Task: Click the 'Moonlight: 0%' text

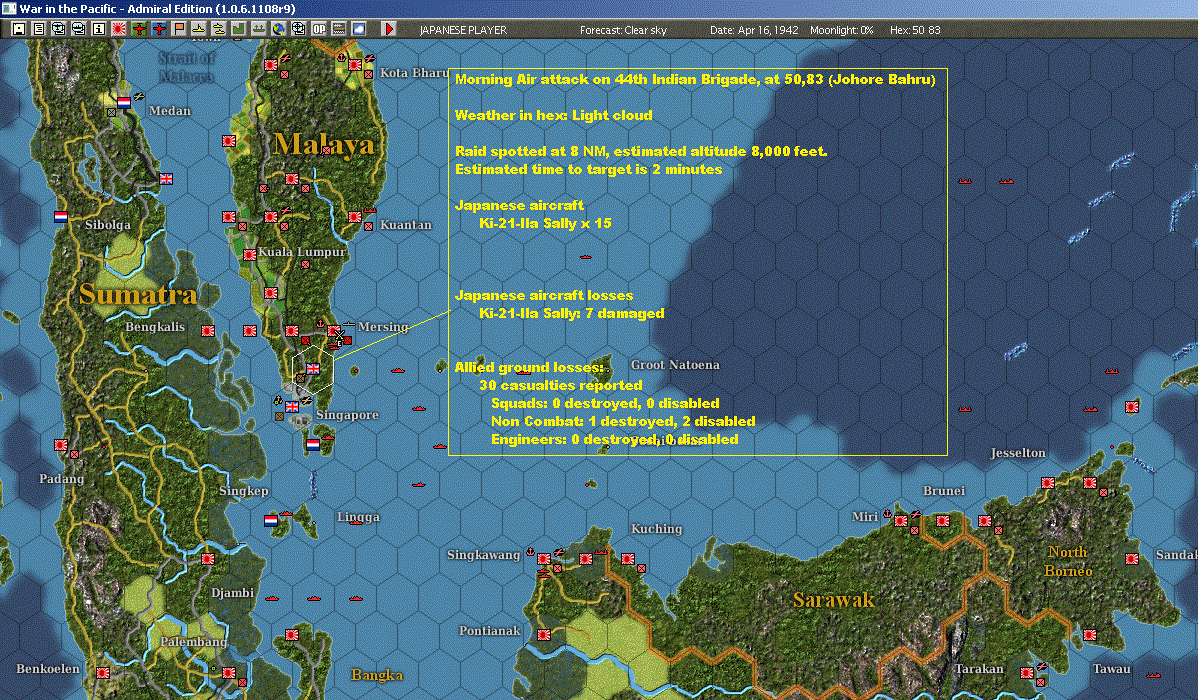Action: [842, 30]
